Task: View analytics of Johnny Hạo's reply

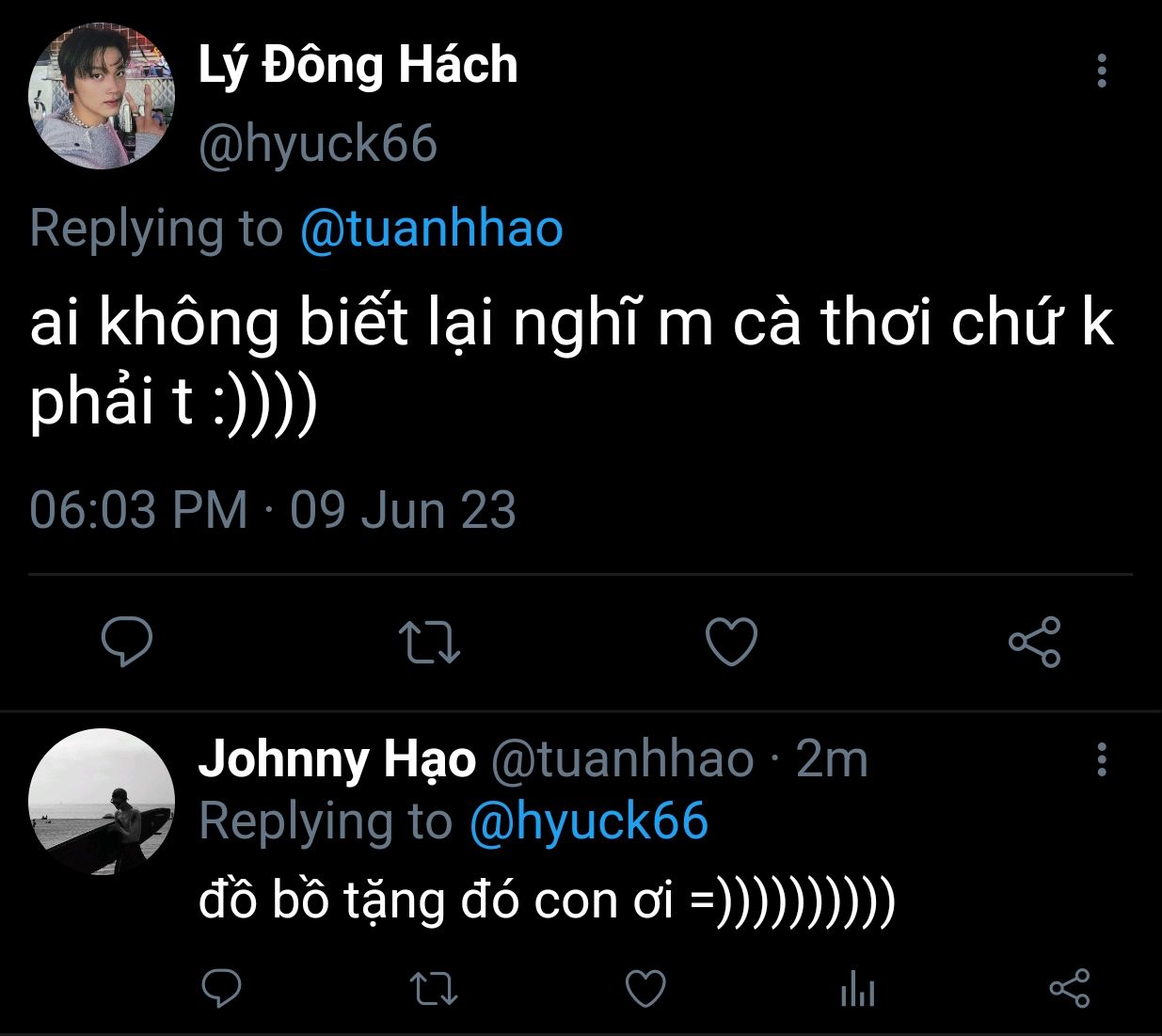Action: tap(857, 988)
